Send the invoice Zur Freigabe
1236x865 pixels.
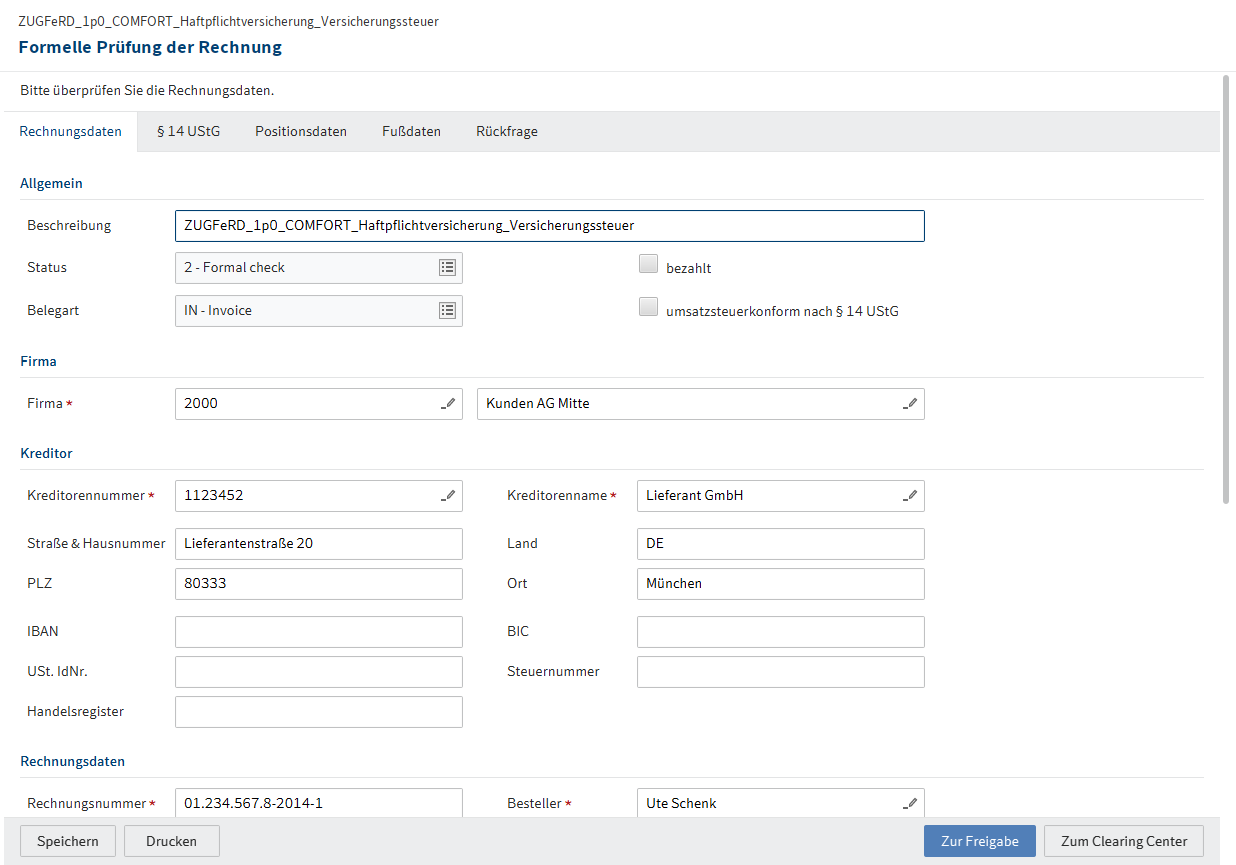980,841
